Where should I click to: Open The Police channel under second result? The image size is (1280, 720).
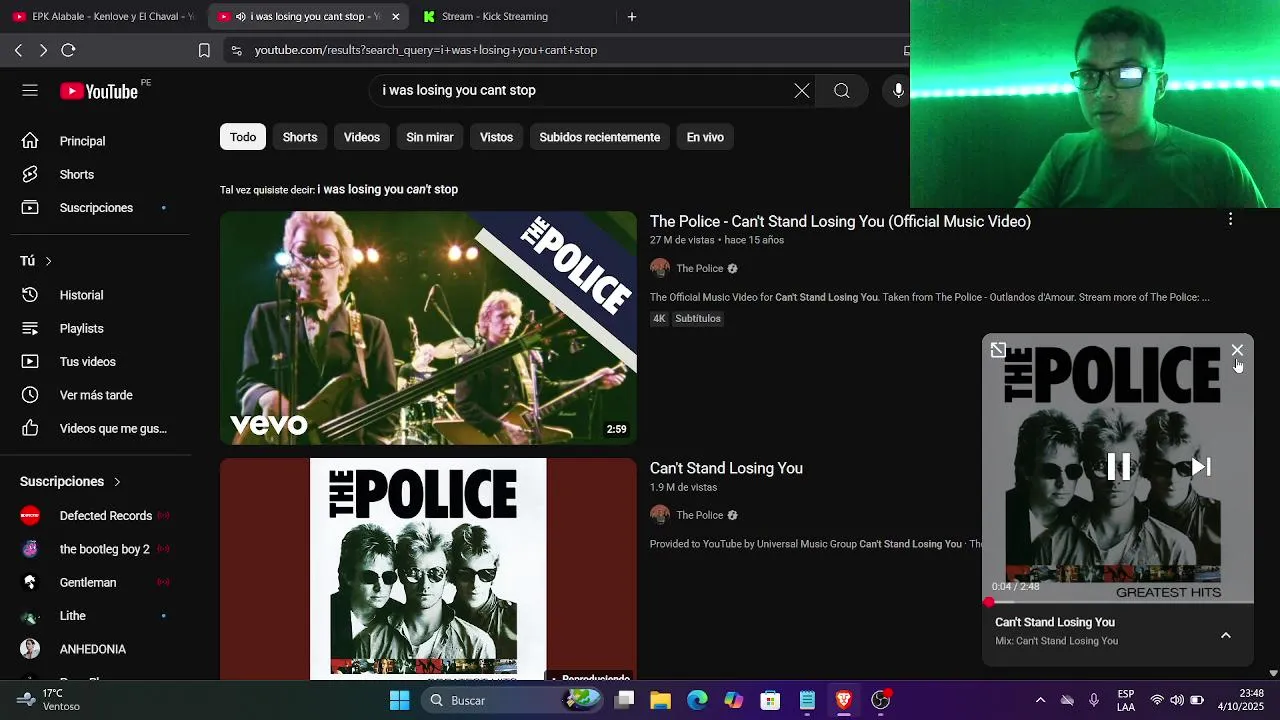point(699,515)
